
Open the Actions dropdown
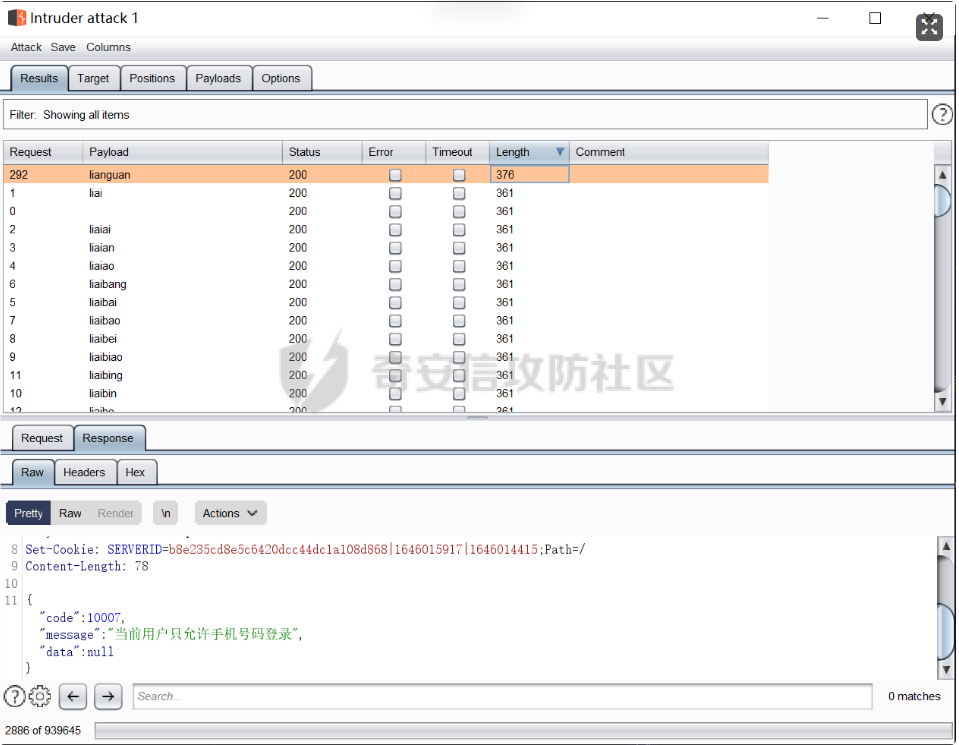click(230, 513)
